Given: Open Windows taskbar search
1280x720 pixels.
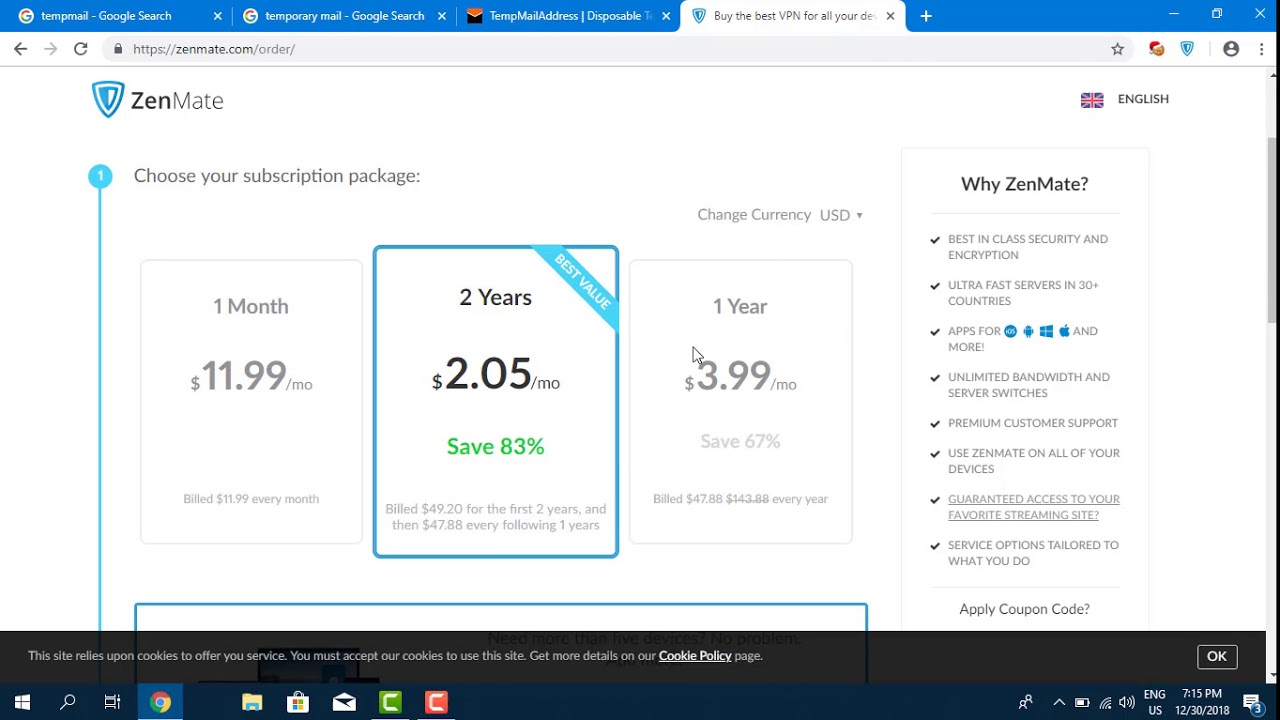Looking at the screenshot, I should (x=67, y=702).
